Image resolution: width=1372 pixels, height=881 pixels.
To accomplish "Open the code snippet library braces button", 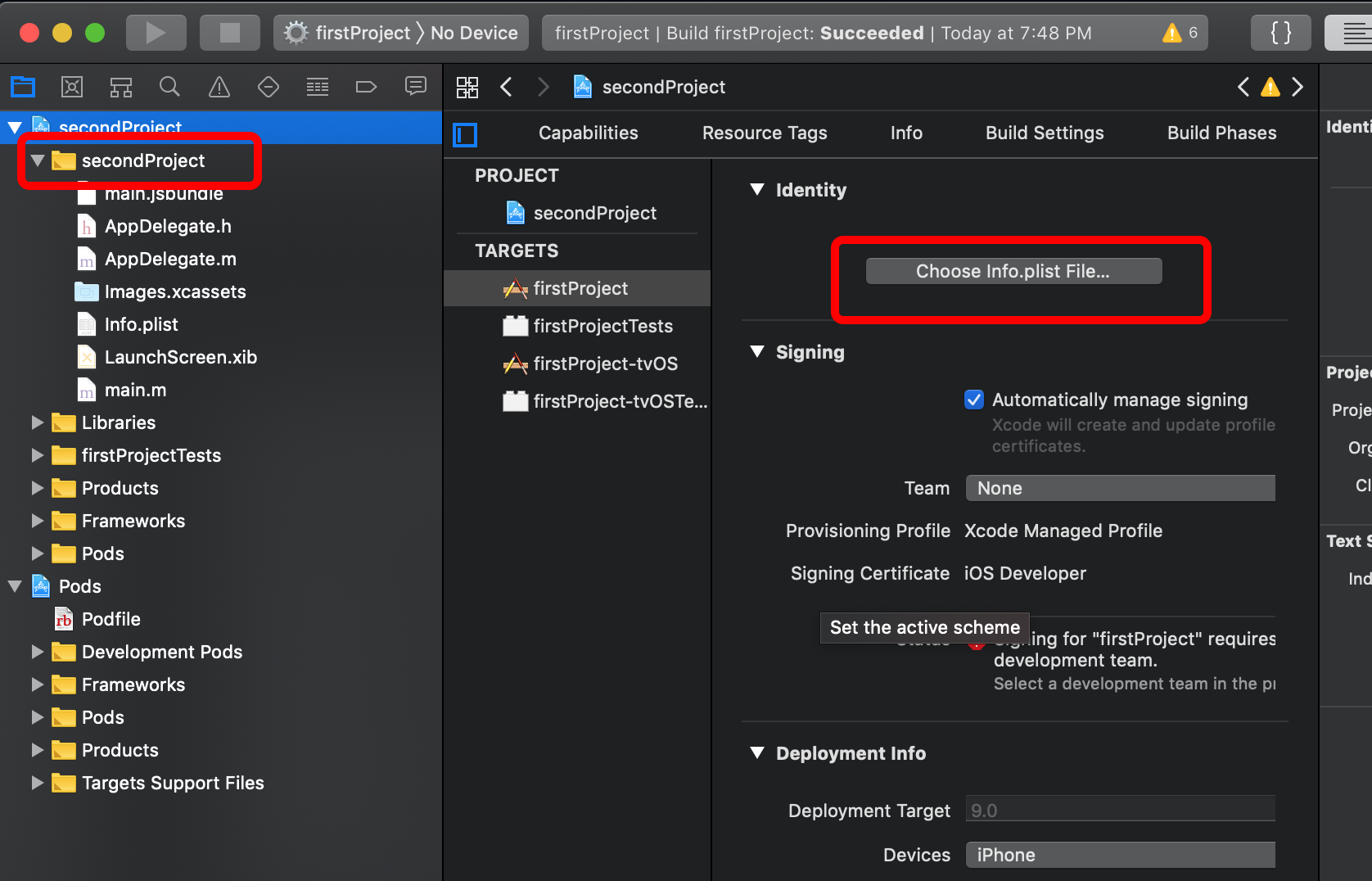I will point(1280,33).
